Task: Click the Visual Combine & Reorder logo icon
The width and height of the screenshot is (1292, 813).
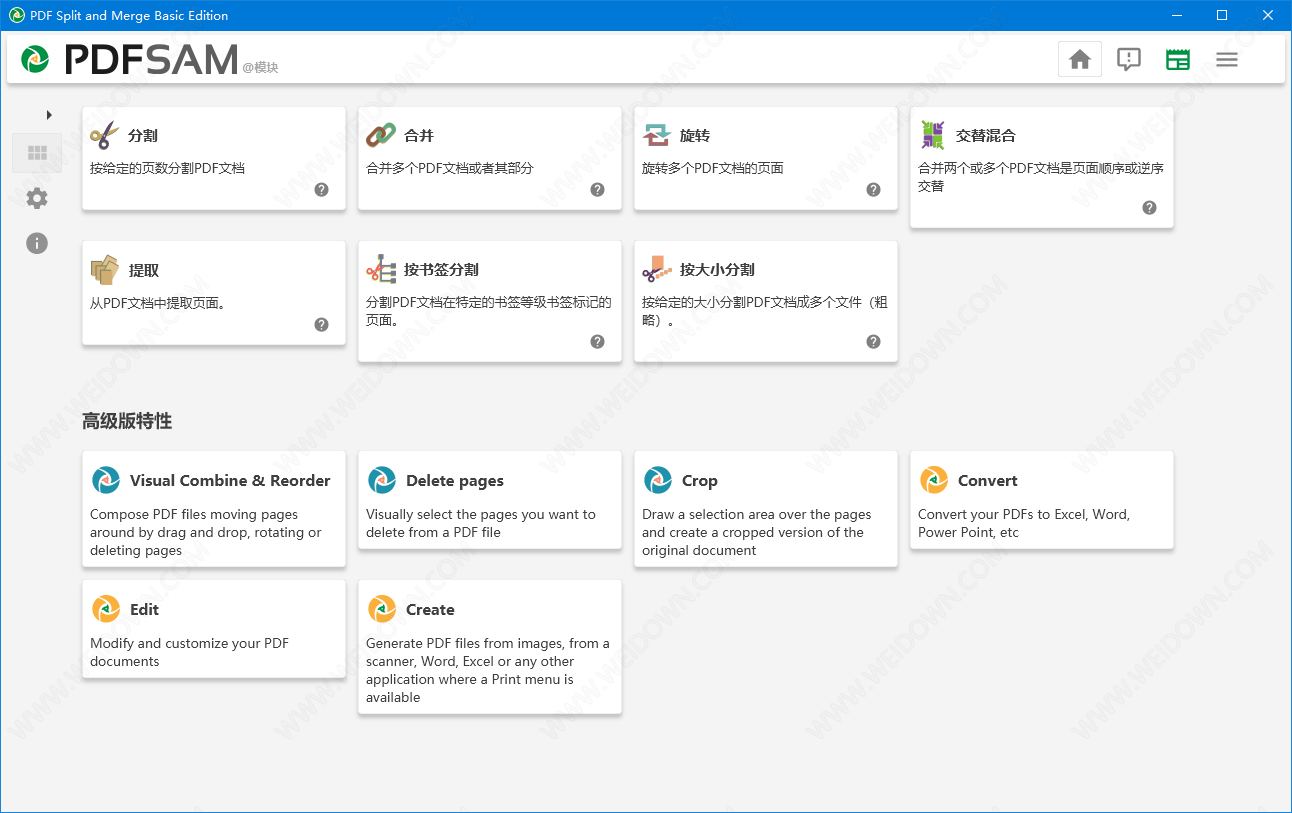Action: pos(106,480)
